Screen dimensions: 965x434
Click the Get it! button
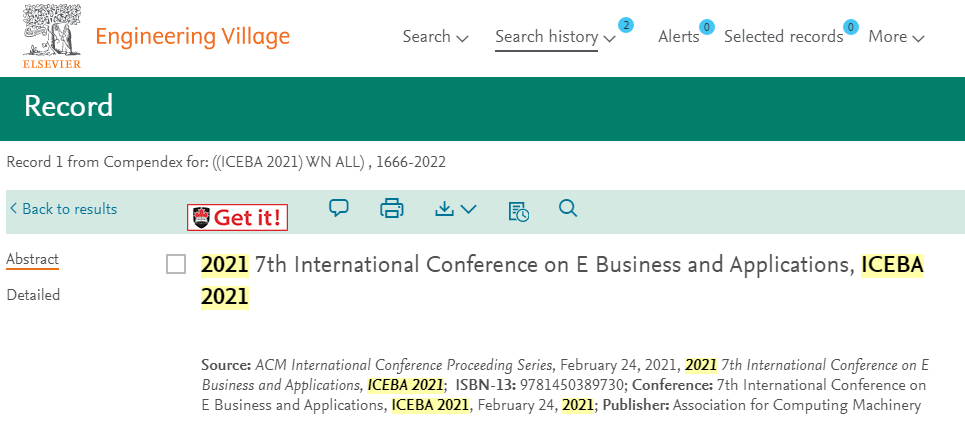pos(238,217)
